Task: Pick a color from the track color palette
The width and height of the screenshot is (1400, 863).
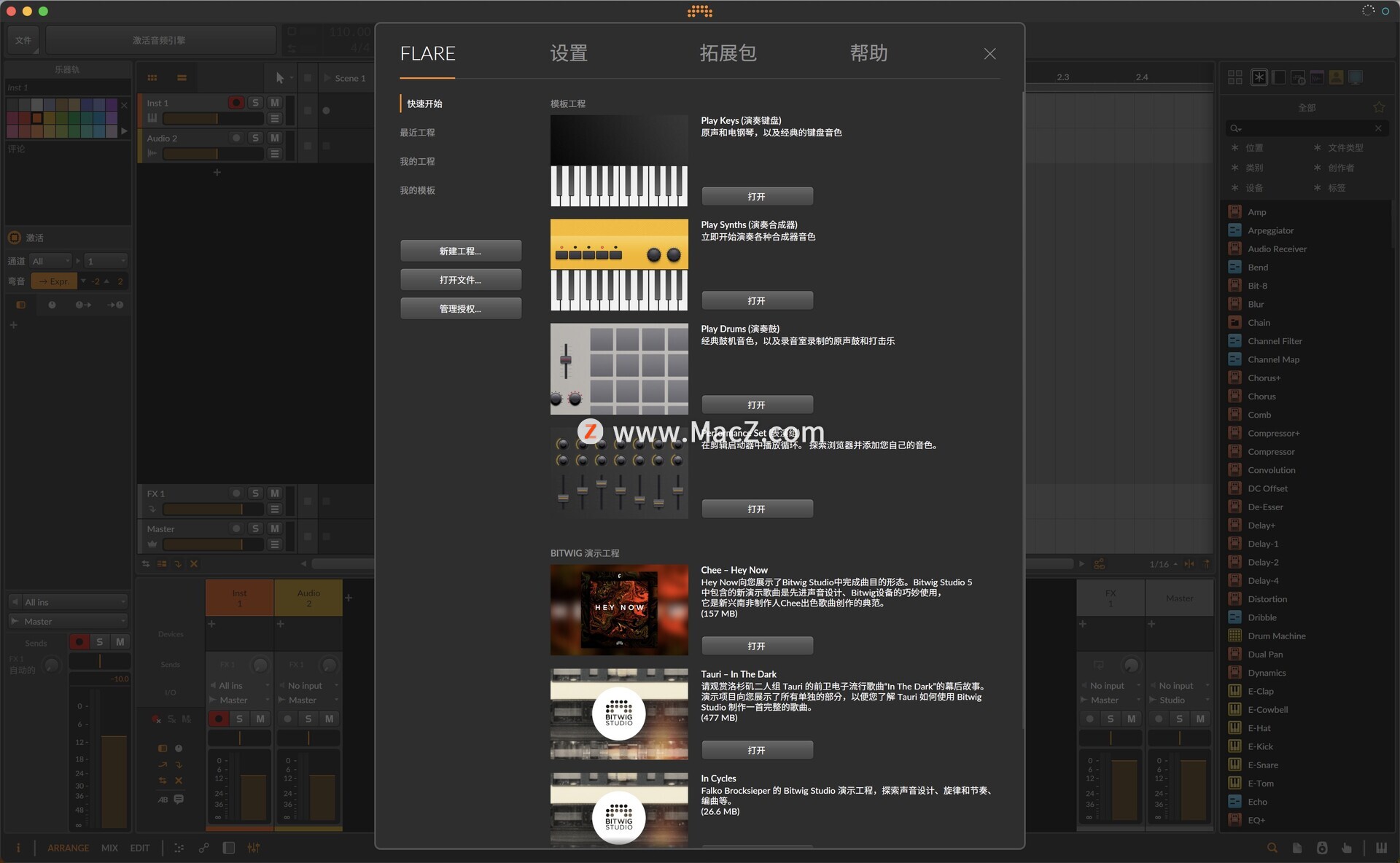Action: click(x=62, y=117)
